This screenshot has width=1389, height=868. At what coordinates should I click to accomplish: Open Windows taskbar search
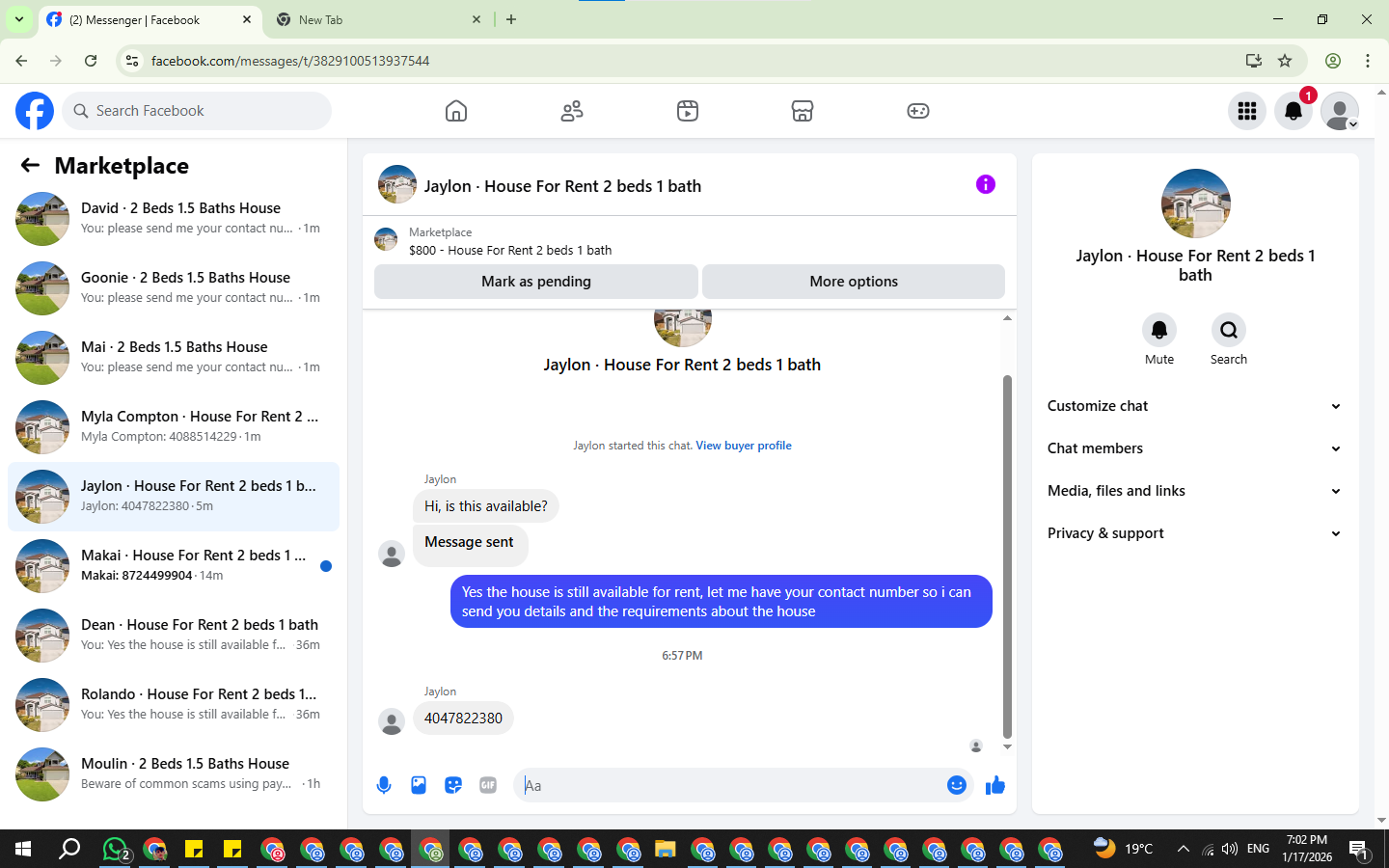(x=69, y=849)
